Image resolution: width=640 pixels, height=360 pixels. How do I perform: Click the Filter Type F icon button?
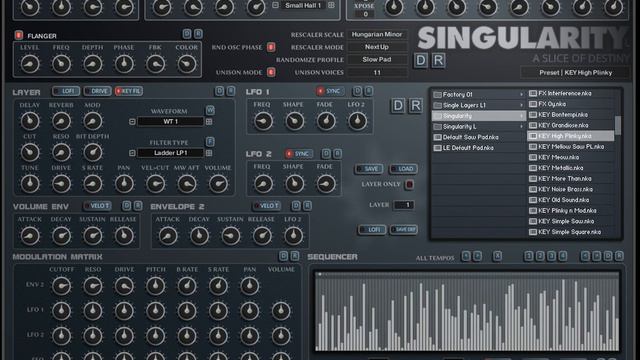tap(210, 141)
